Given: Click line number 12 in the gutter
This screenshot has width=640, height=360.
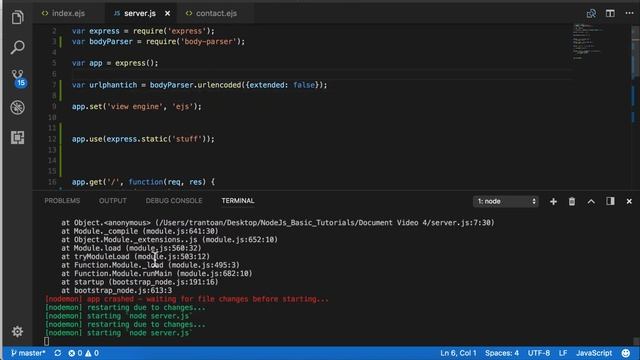Looking at the screenshot, I should coord(52,139).
